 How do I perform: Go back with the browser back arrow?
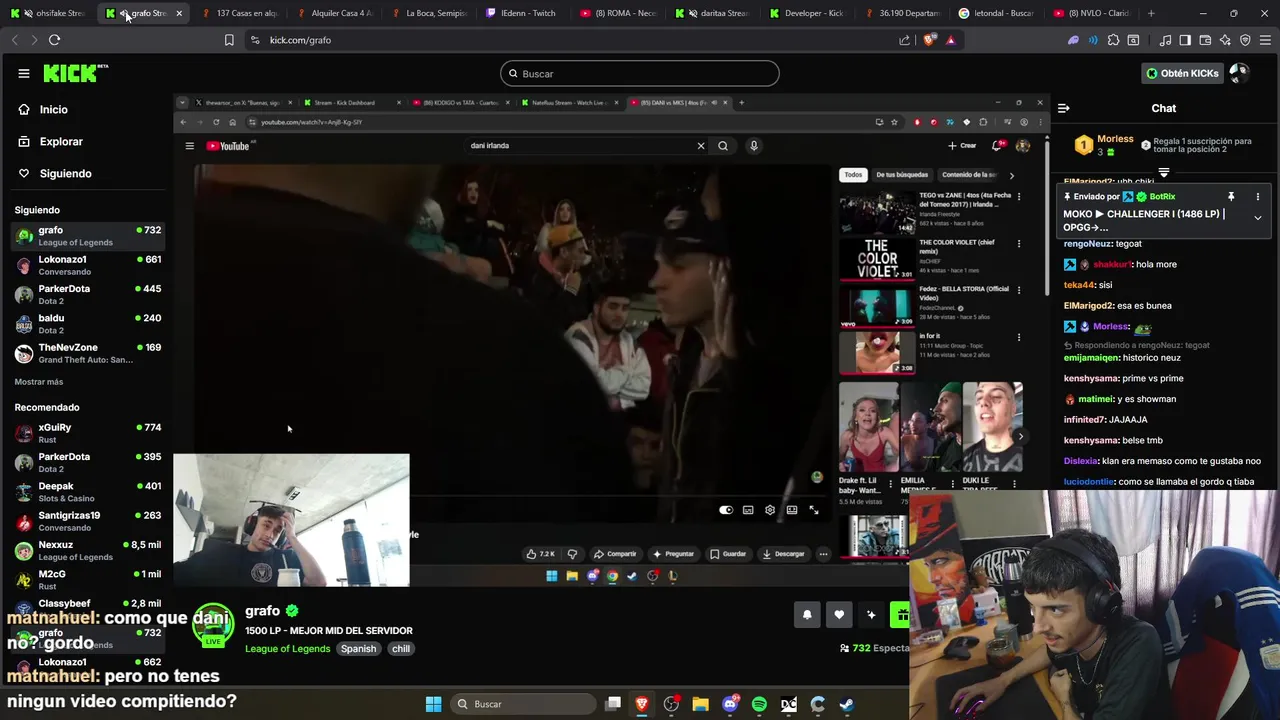pos(14,40)
